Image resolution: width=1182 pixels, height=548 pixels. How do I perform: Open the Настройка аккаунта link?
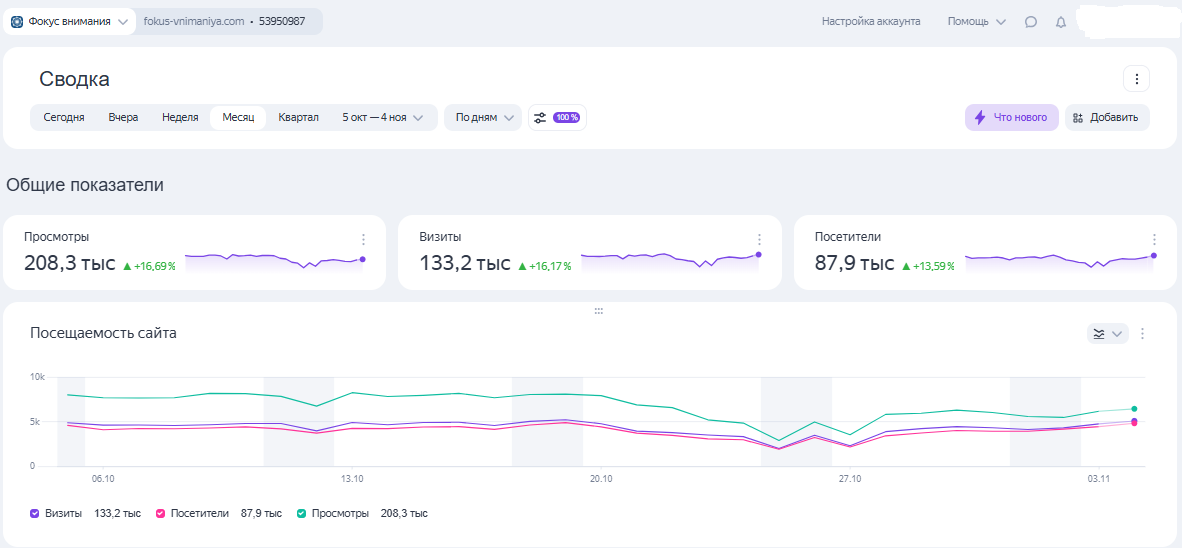(x=870, y=21)
